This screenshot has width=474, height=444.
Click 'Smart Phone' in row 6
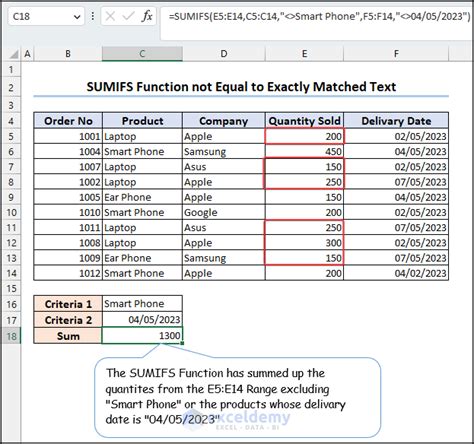(142, 152)
